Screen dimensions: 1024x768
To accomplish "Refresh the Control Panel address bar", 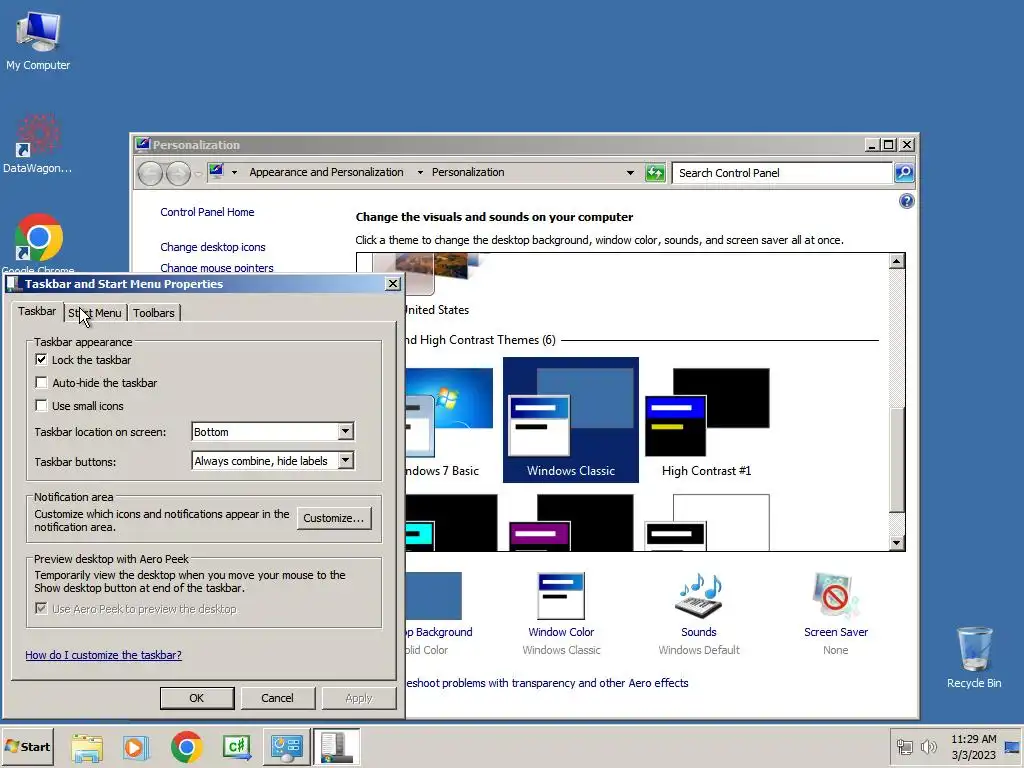I will click(x=655, y=173).
